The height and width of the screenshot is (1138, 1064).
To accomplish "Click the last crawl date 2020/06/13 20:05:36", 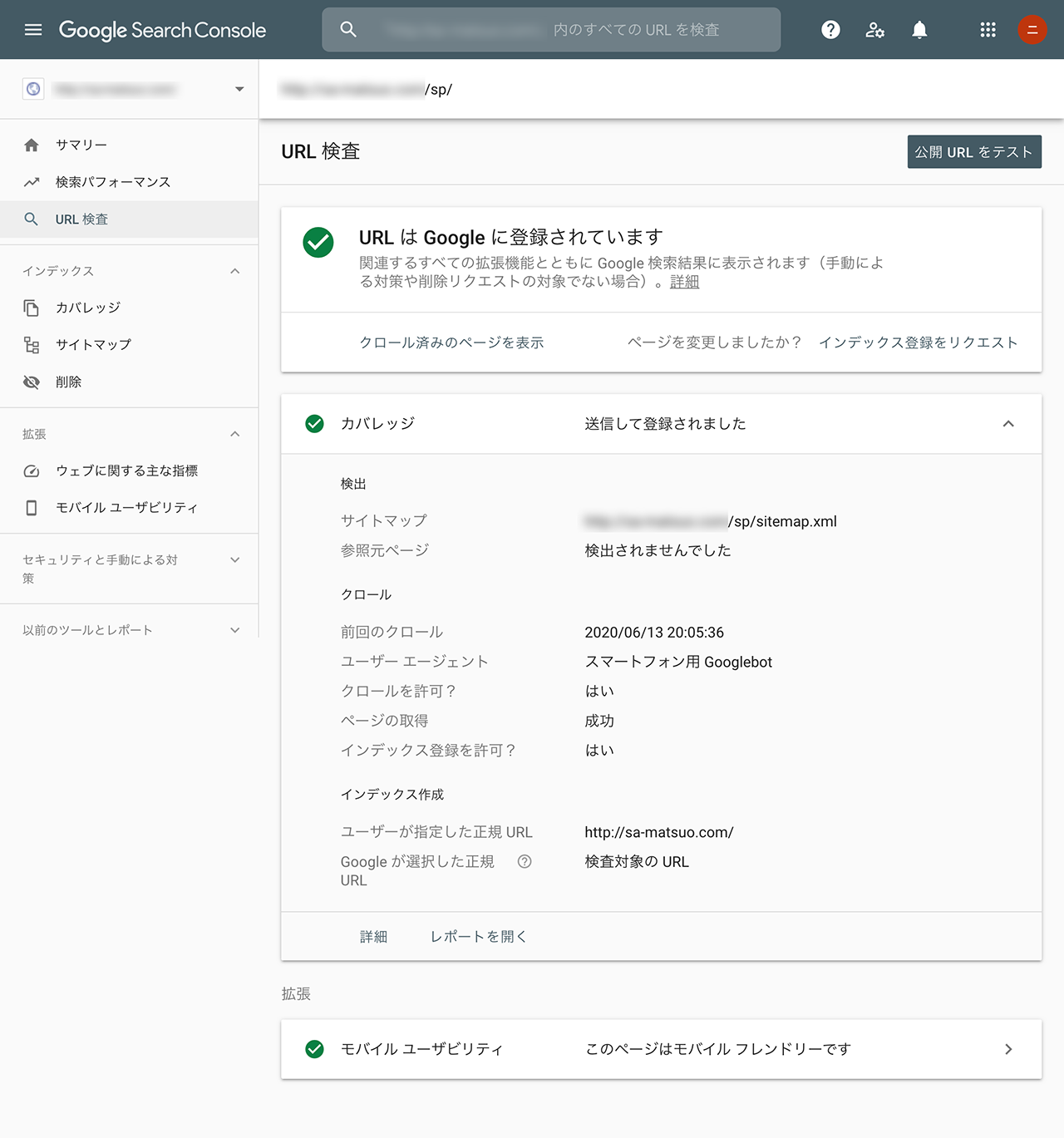I will 654,633.
